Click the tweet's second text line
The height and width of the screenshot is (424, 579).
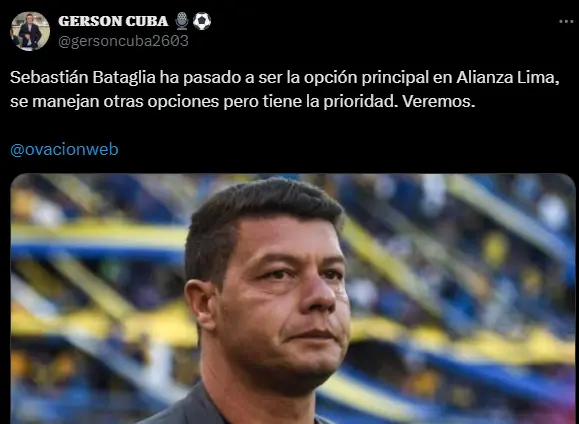tap(243, 102)
